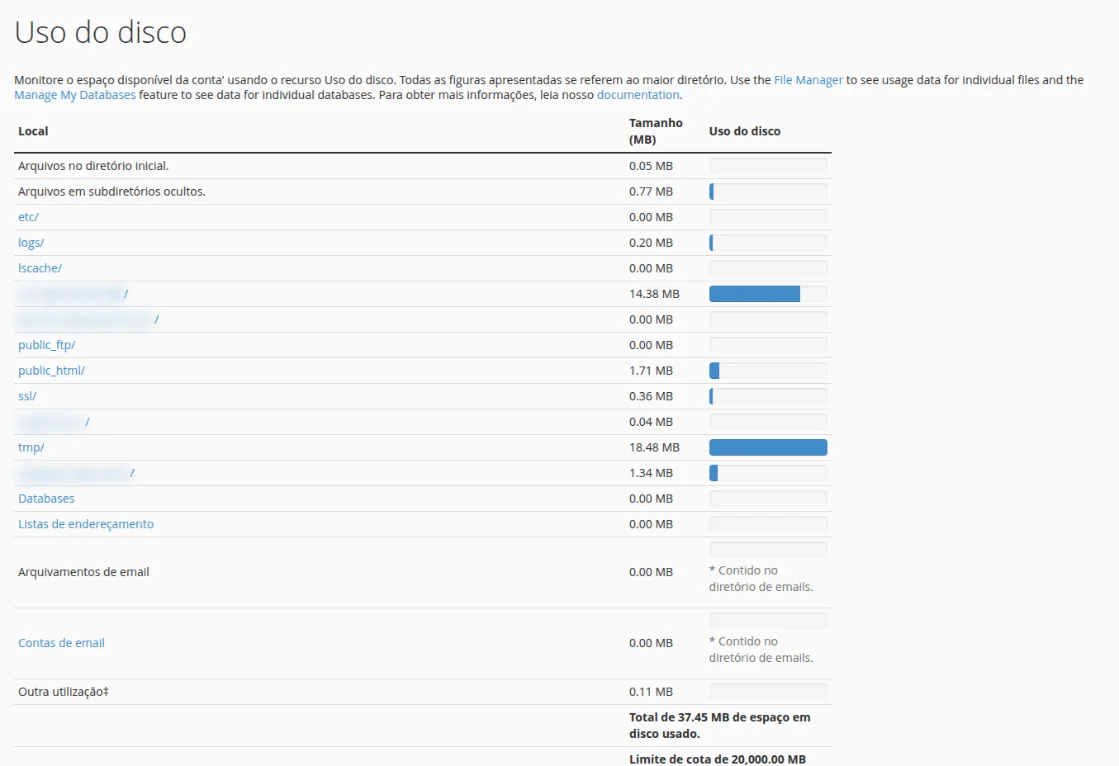Open the public_ftp/ directory link
Viewport: 1119px width, 766px height.
click(x=46, y=345)
